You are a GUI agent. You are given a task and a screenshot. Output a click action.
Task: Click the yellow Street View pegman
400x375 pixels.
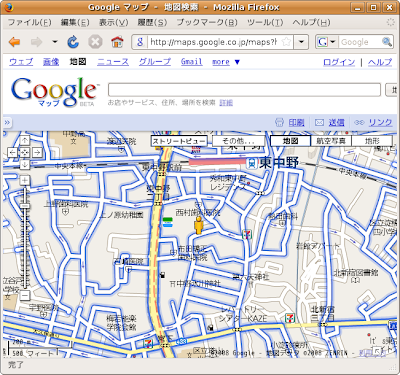pos(199,225)
